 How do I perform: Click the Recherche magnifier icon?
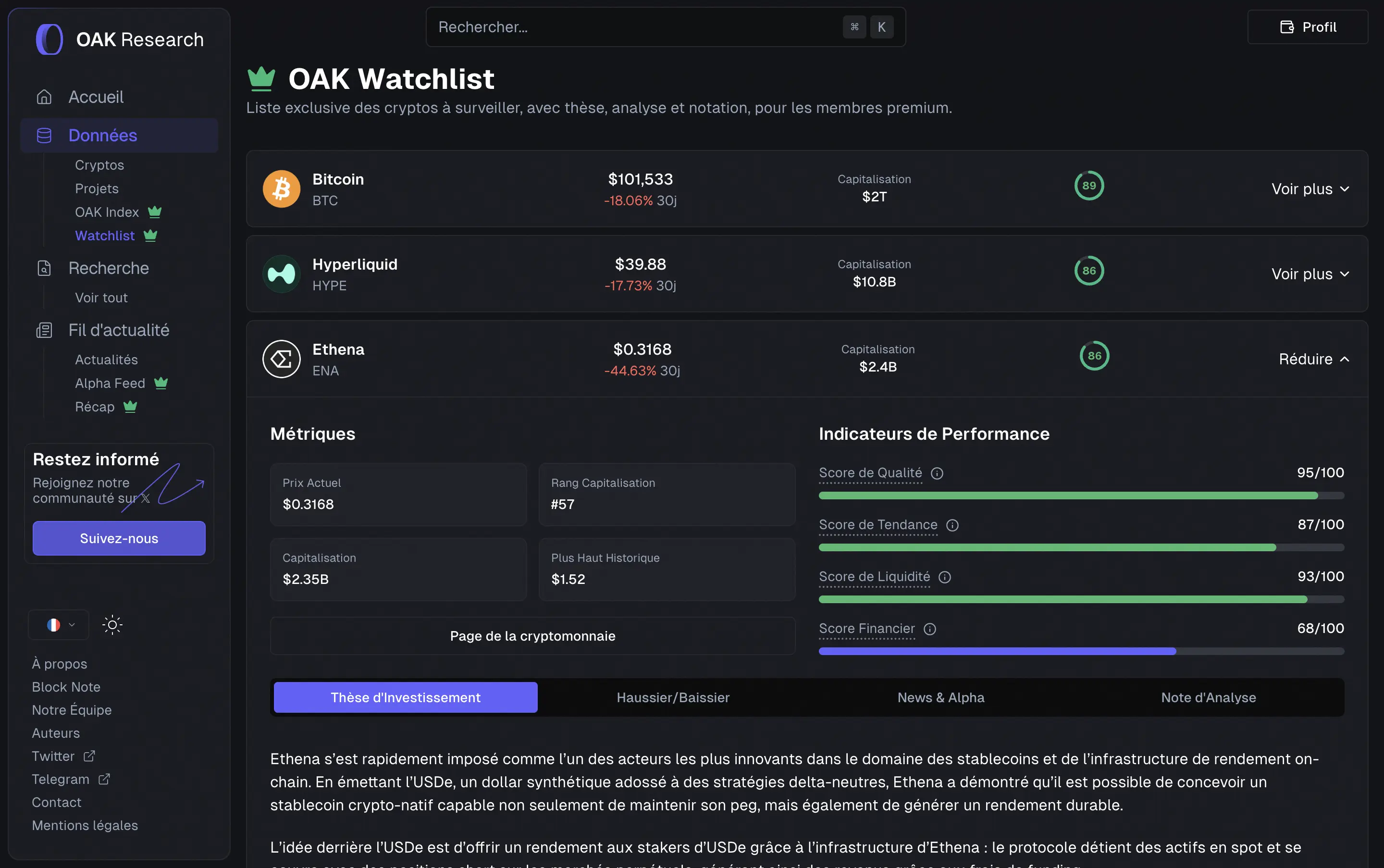click(x=44, y=268)
